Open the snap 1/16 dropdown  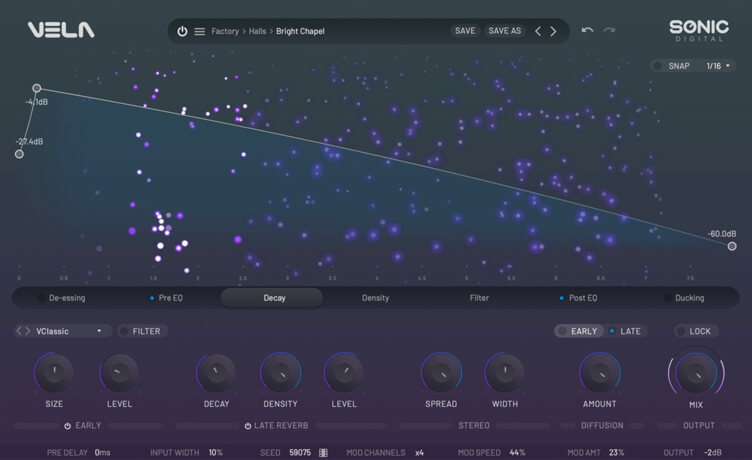(x=718, y=66)
